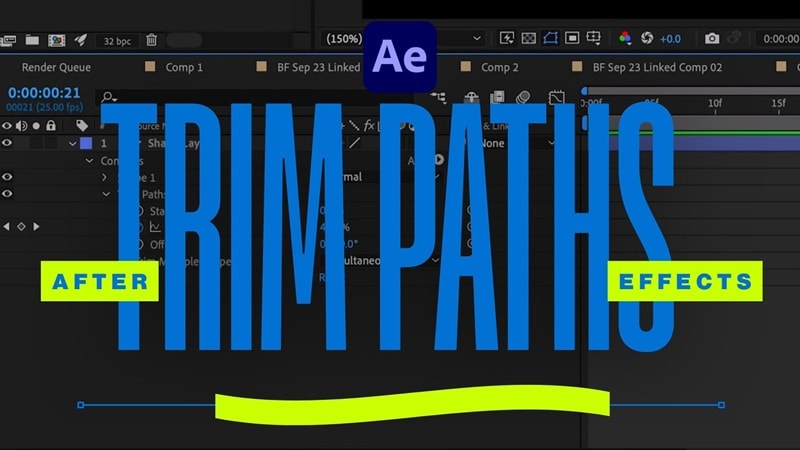Go to the next keyframe
Screen dimensions: 800x450
(x=36, y=226)
